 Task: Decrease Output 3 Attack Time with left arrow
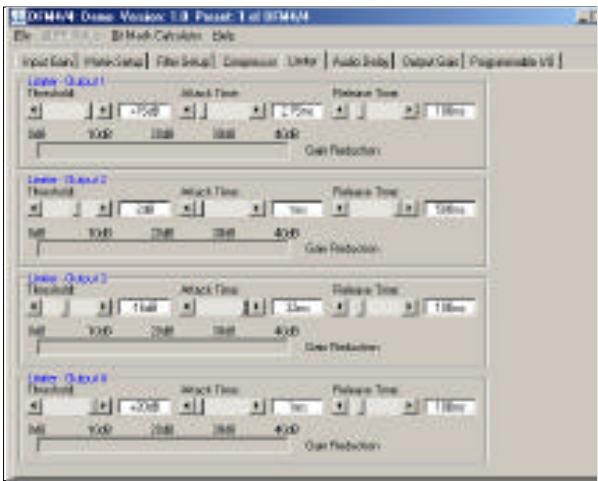[x=187, y=307]
